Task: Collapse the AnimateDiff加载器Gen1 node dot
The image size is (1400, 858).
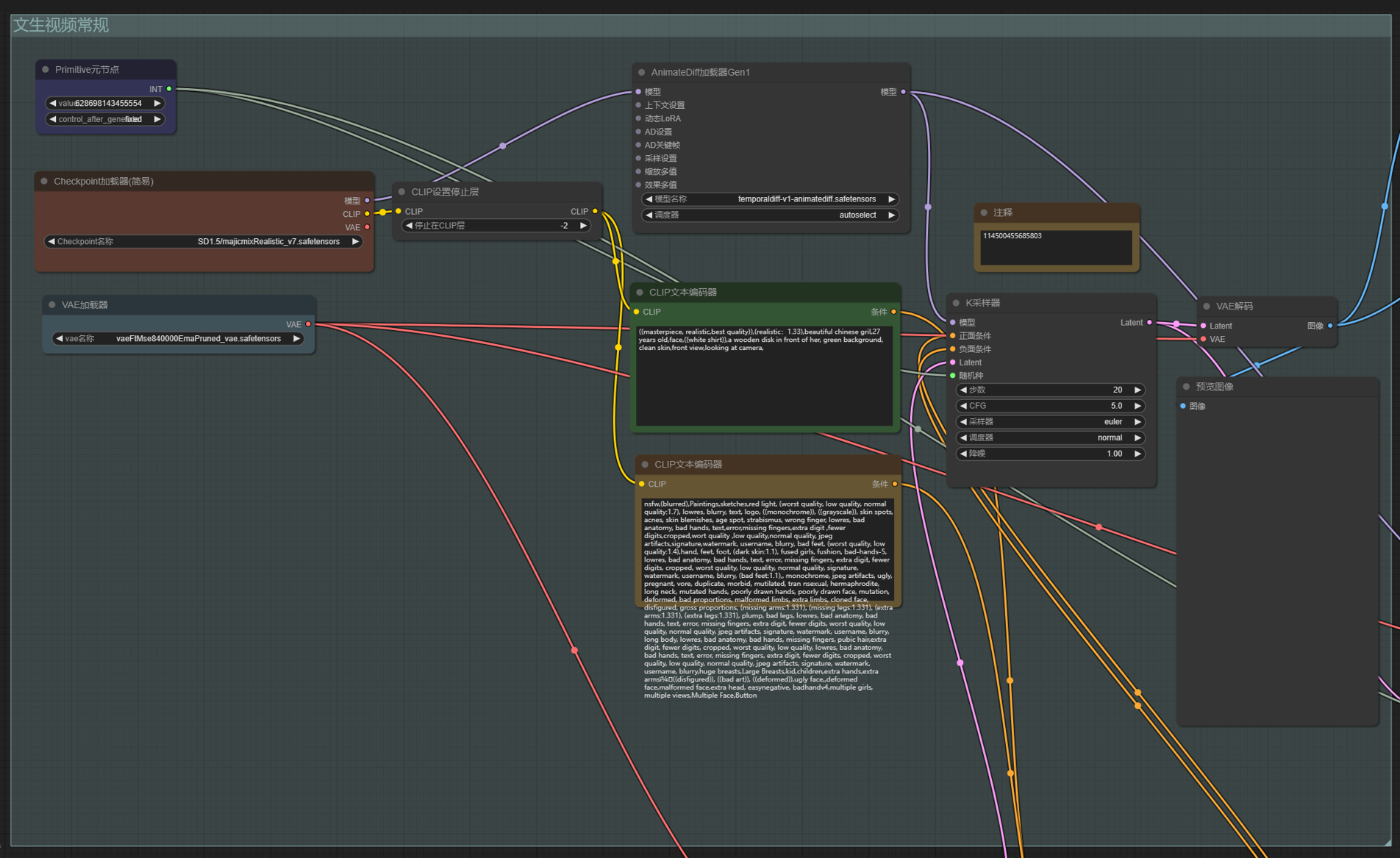Action: pyautogui.click(x=642, y=72)
